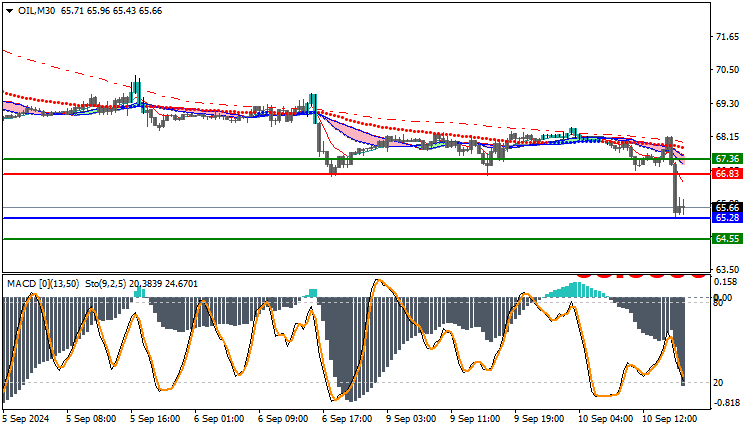
Task: Open the chart menu triangle beside OIL,M30
Action: [x=10, y=11]
